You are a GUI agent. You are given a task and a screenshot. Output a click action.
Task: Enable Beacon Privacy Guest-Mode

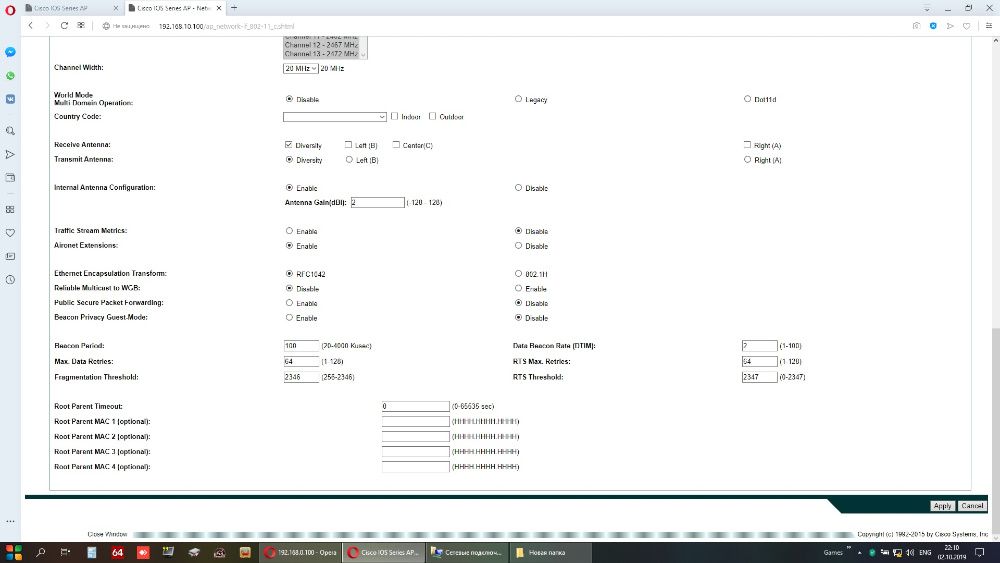click(x=290, y=318)
